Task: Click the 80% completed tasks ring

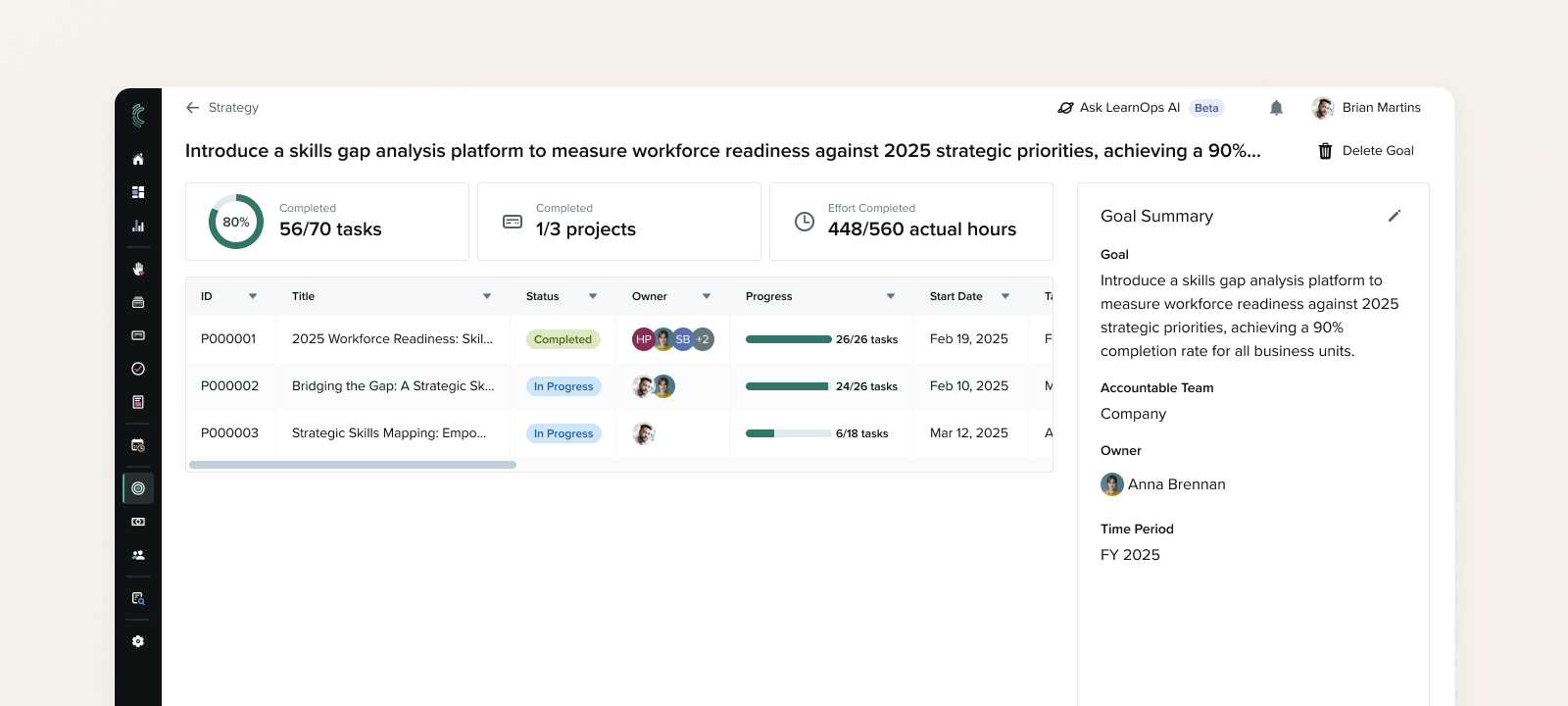Action: 236,222
